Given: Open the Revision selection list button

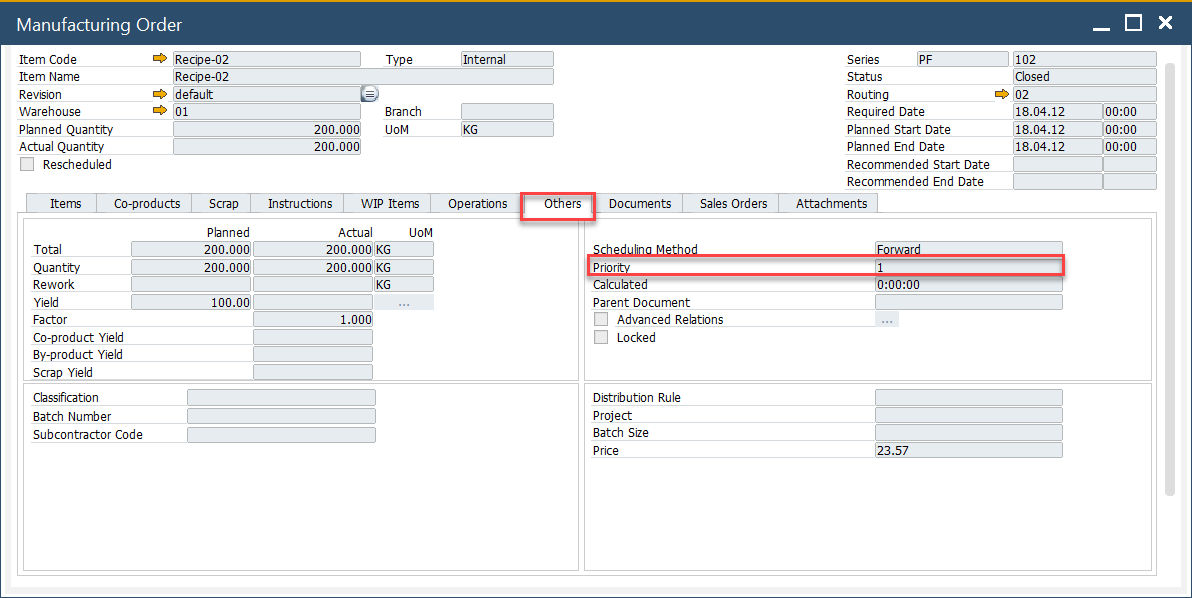Looking at the screenshot, I should point(369,94).
